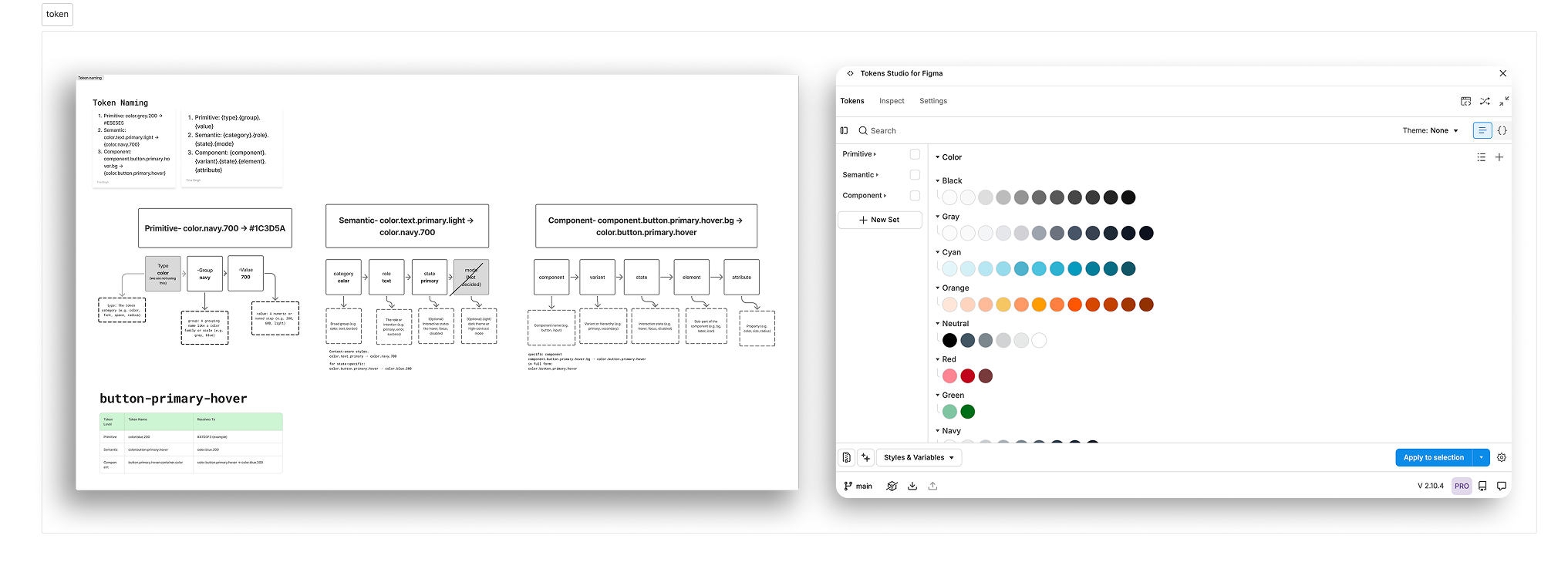Collapse the Neutral color group
This screenshot has height=569, width=1568.
click(938, 324)
